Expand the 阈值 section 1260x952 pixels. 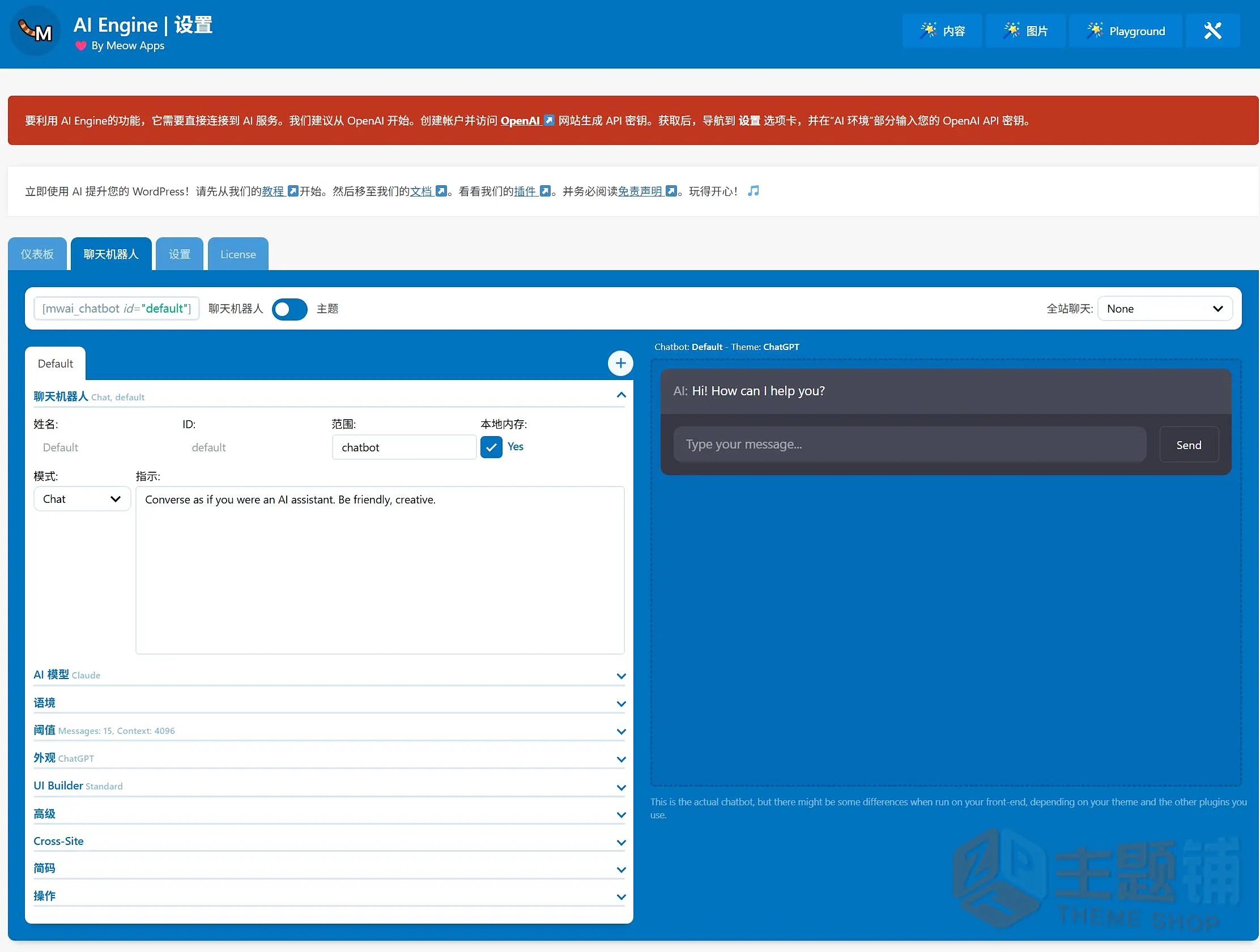(329, 731)
